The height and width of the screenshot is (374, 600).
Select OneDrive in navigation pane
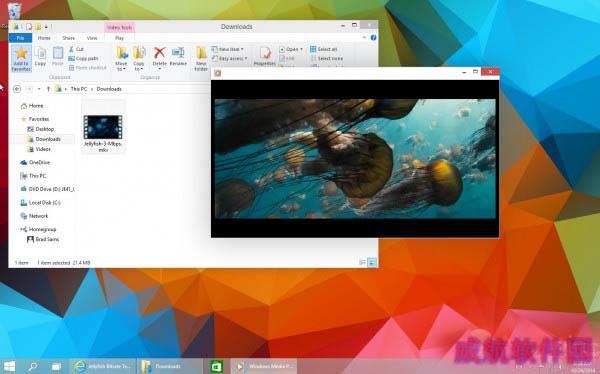click(35, 162)
